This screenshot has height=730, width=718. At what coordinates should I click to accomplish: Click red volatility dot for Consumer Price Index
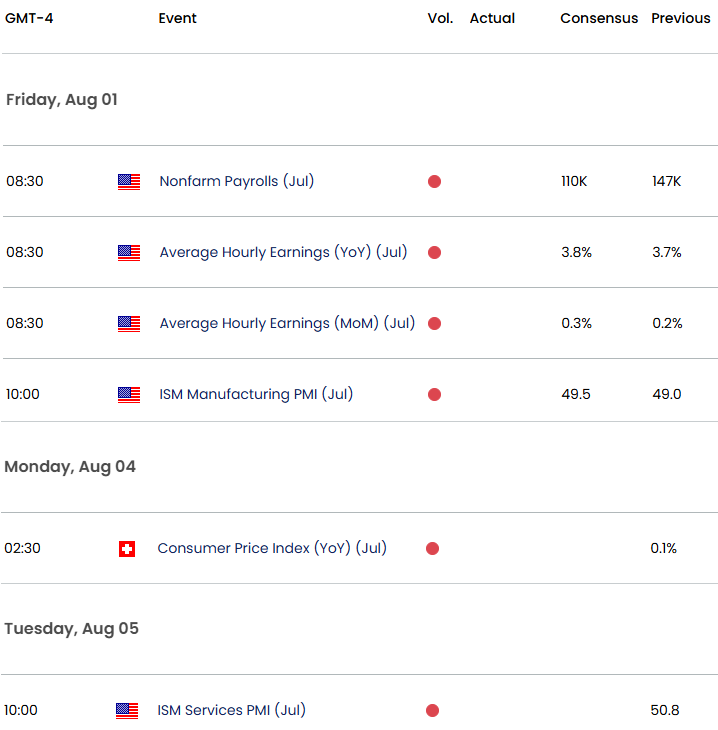point(432,549)
